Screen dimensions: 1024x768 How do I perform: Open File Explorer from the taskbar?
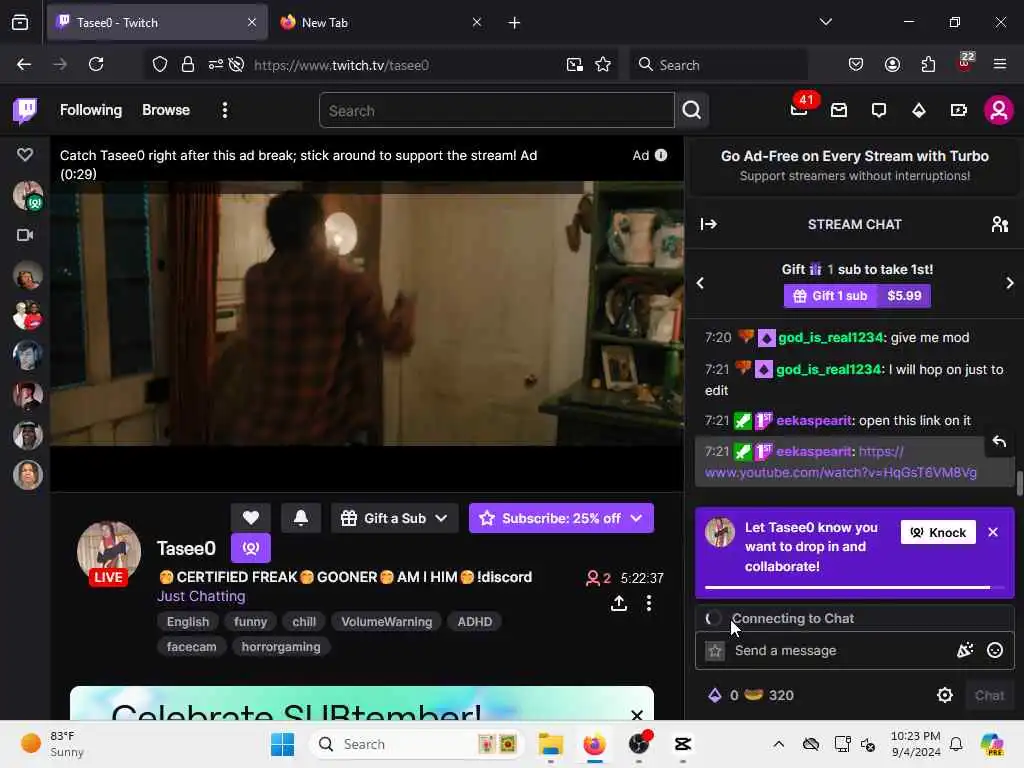coord(551,744)
